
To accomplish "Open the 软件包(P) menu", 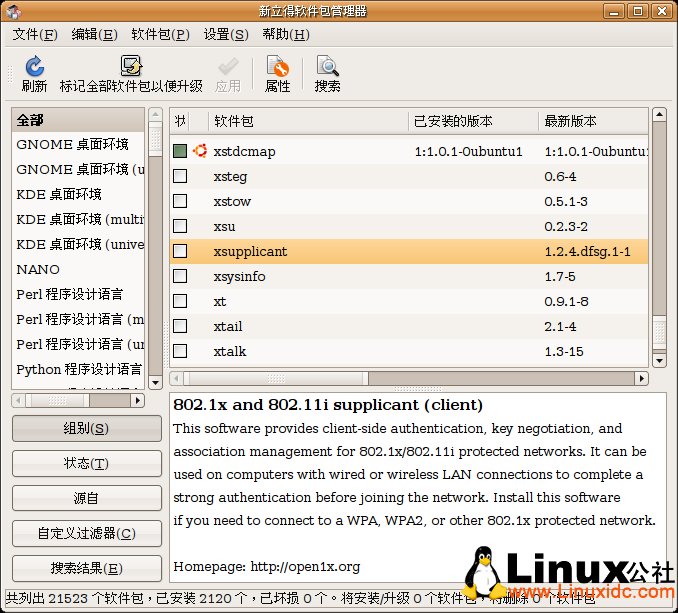I will click(160, 34).
